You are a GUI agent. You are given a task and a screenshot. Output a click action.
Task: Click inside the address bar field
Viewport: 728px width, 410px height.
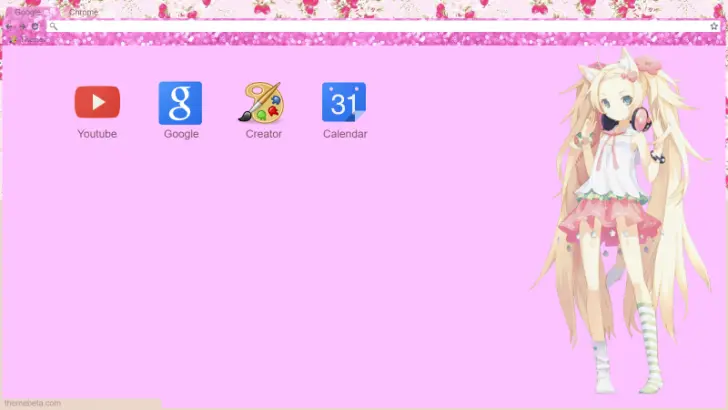pyautogui.click(x=380, y=26)
